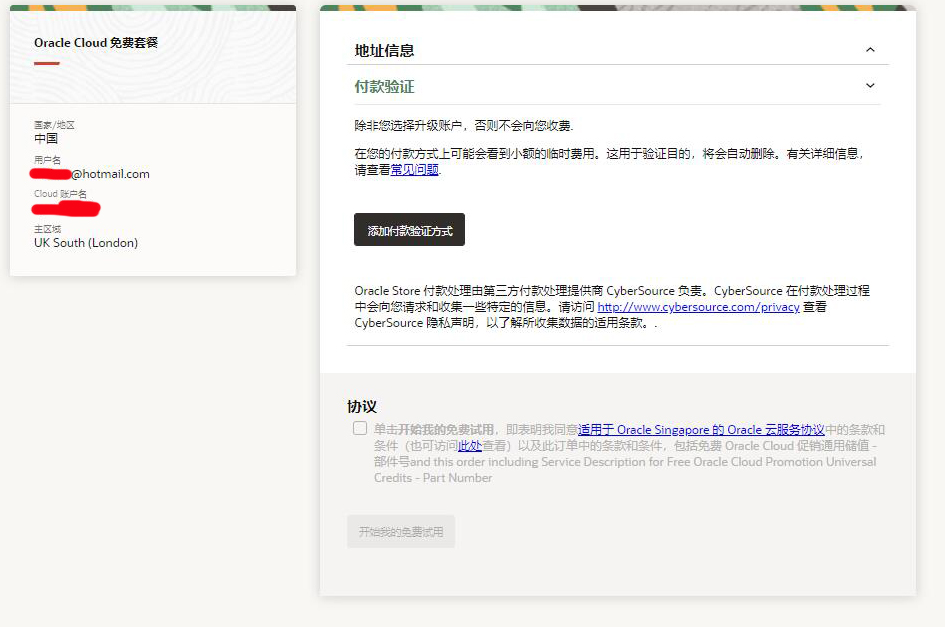Click the 除非您选择升级账户 notice text
The image size is (945, 627).
tap(464, 125)
